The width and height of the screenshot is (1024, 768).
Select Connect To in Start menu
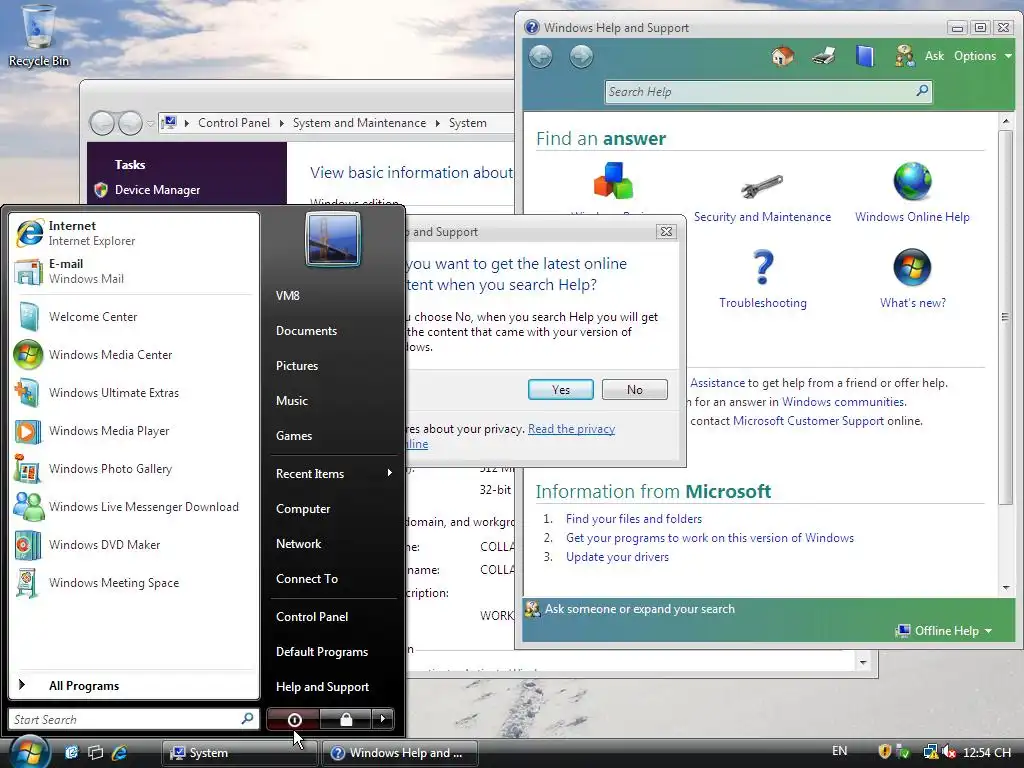tap(307, 579)
